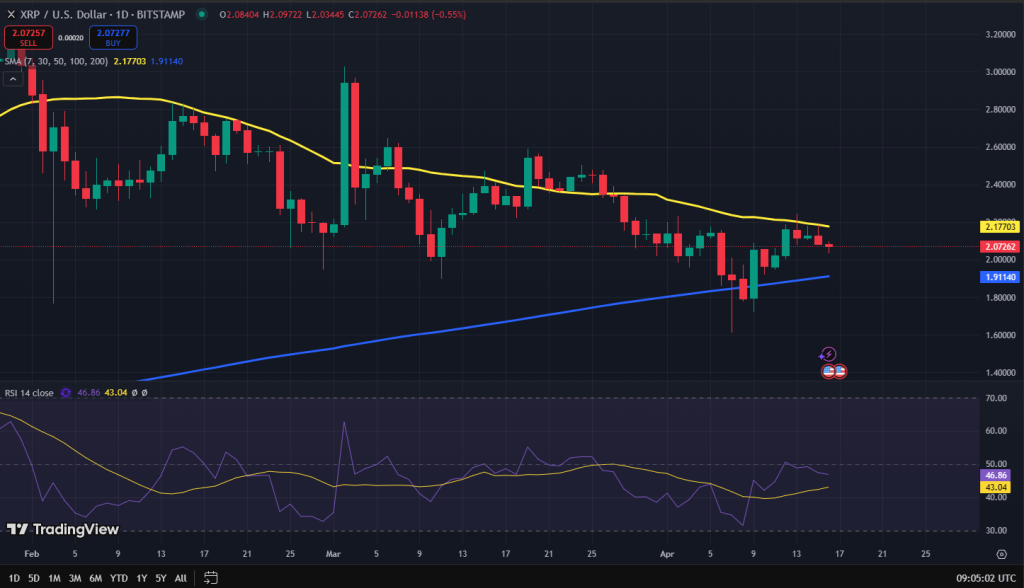Click the yellow 2.17703 price axis label
This screenshot has height=588, width=1024.
999,227
